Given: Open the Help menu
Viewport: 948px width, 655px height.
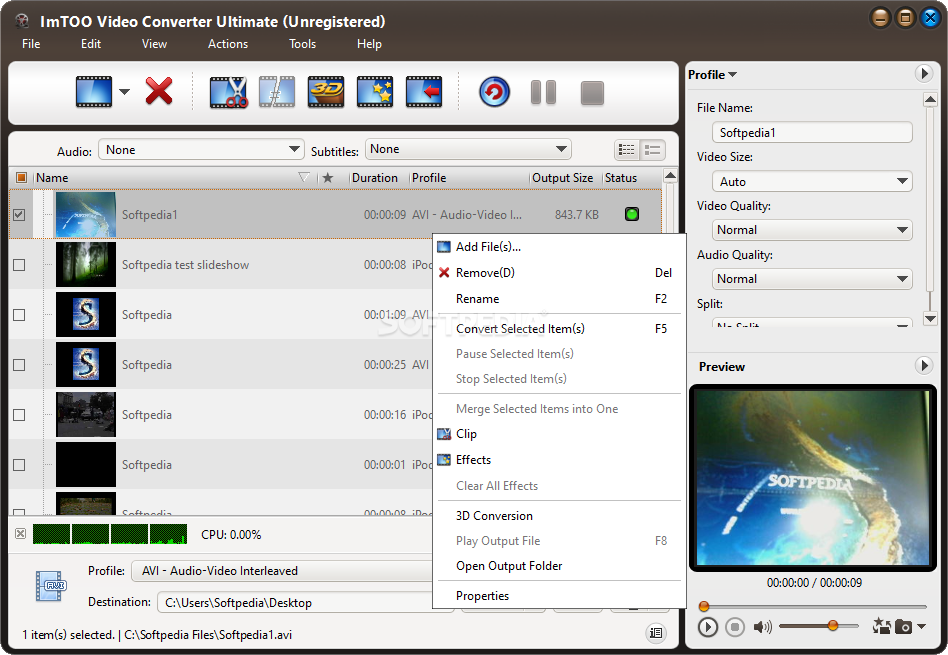Looking at the screenshot, I should click(369, 44).
